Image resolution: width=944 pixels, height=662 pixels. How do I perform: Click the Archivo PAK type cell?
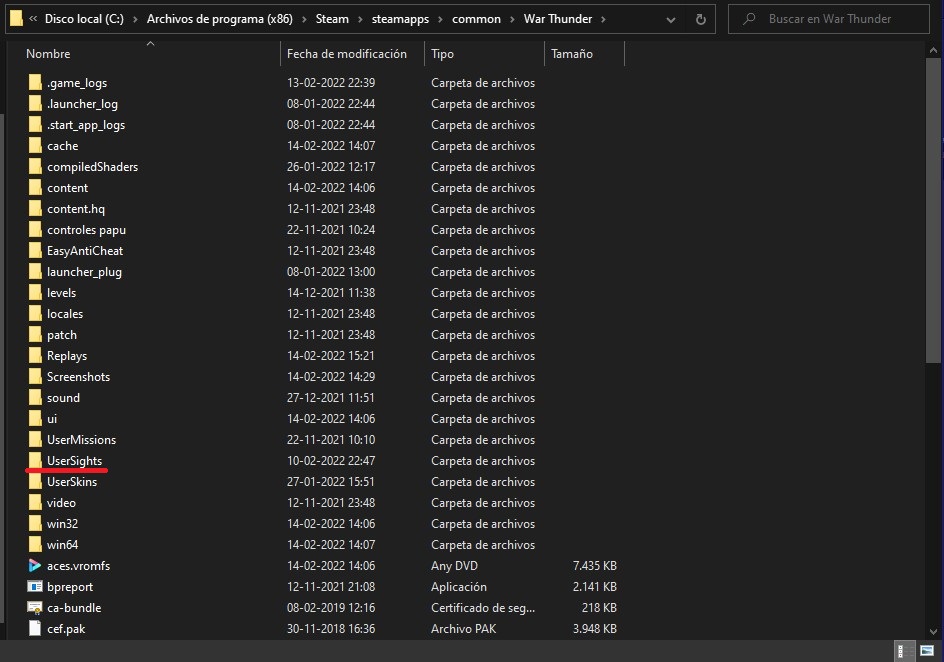click(464, 629)
